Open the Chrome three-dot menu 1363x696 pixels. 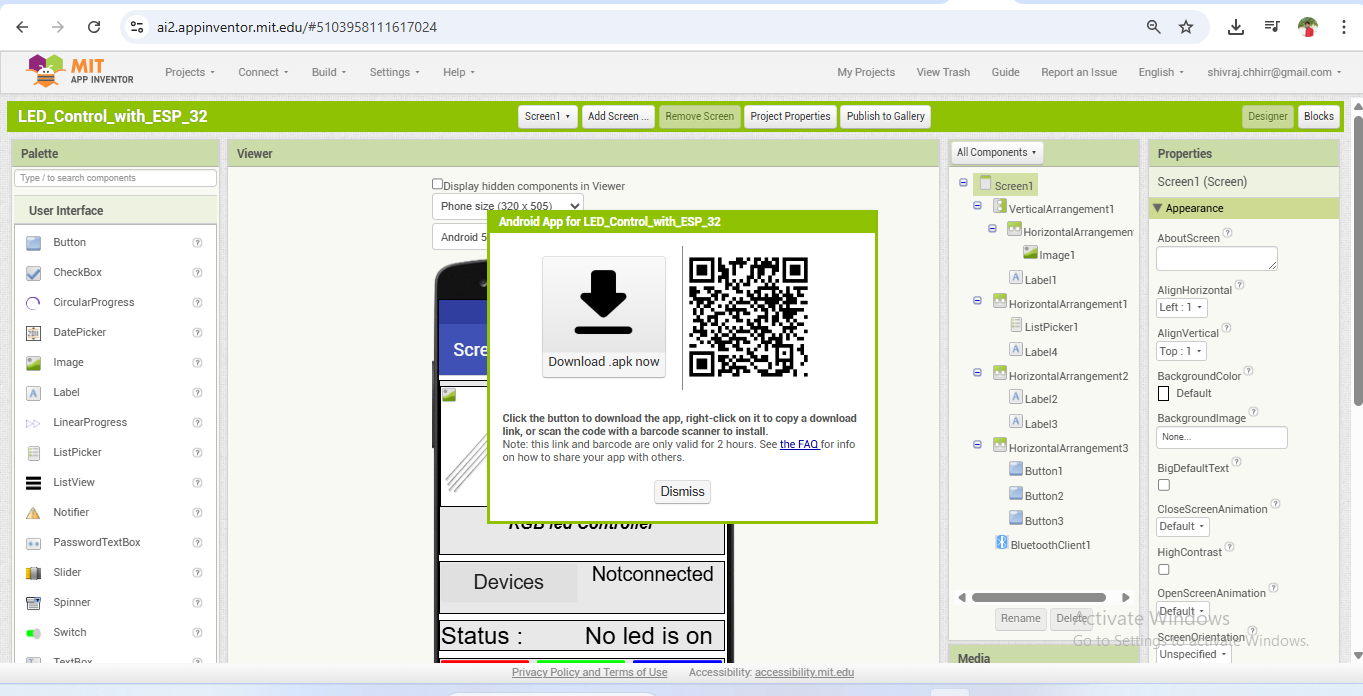pyautogui.click(x=1344, y=27)
